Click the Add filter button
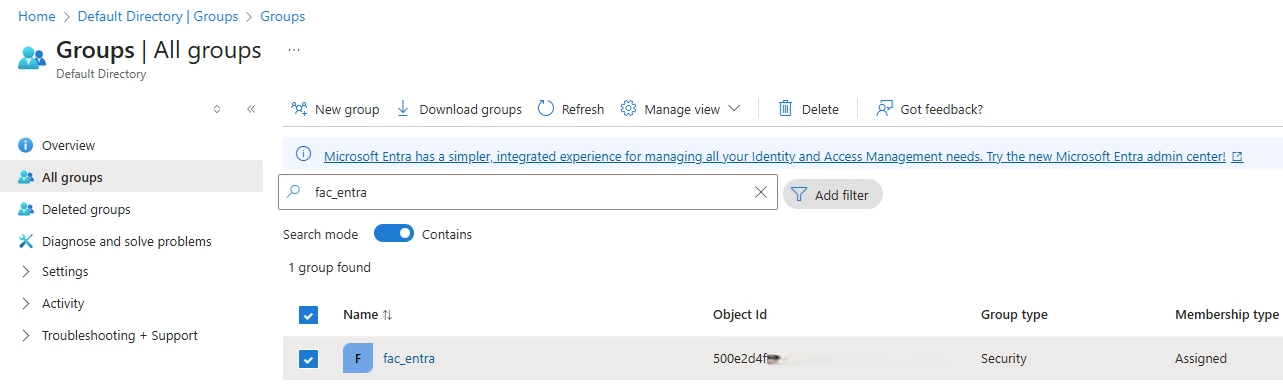This screenshot has height=387, width=1283. click(x=832, y=195)
